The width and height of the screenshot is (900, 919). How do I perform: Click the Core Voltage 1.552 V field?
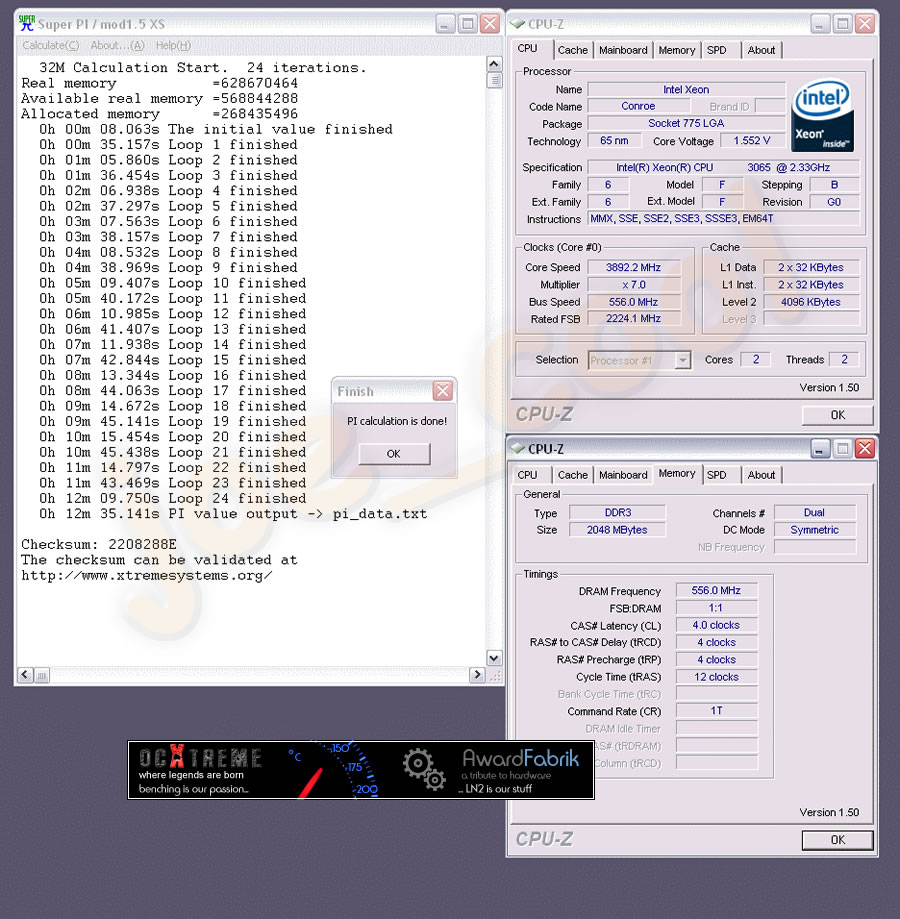coord(752,141)
